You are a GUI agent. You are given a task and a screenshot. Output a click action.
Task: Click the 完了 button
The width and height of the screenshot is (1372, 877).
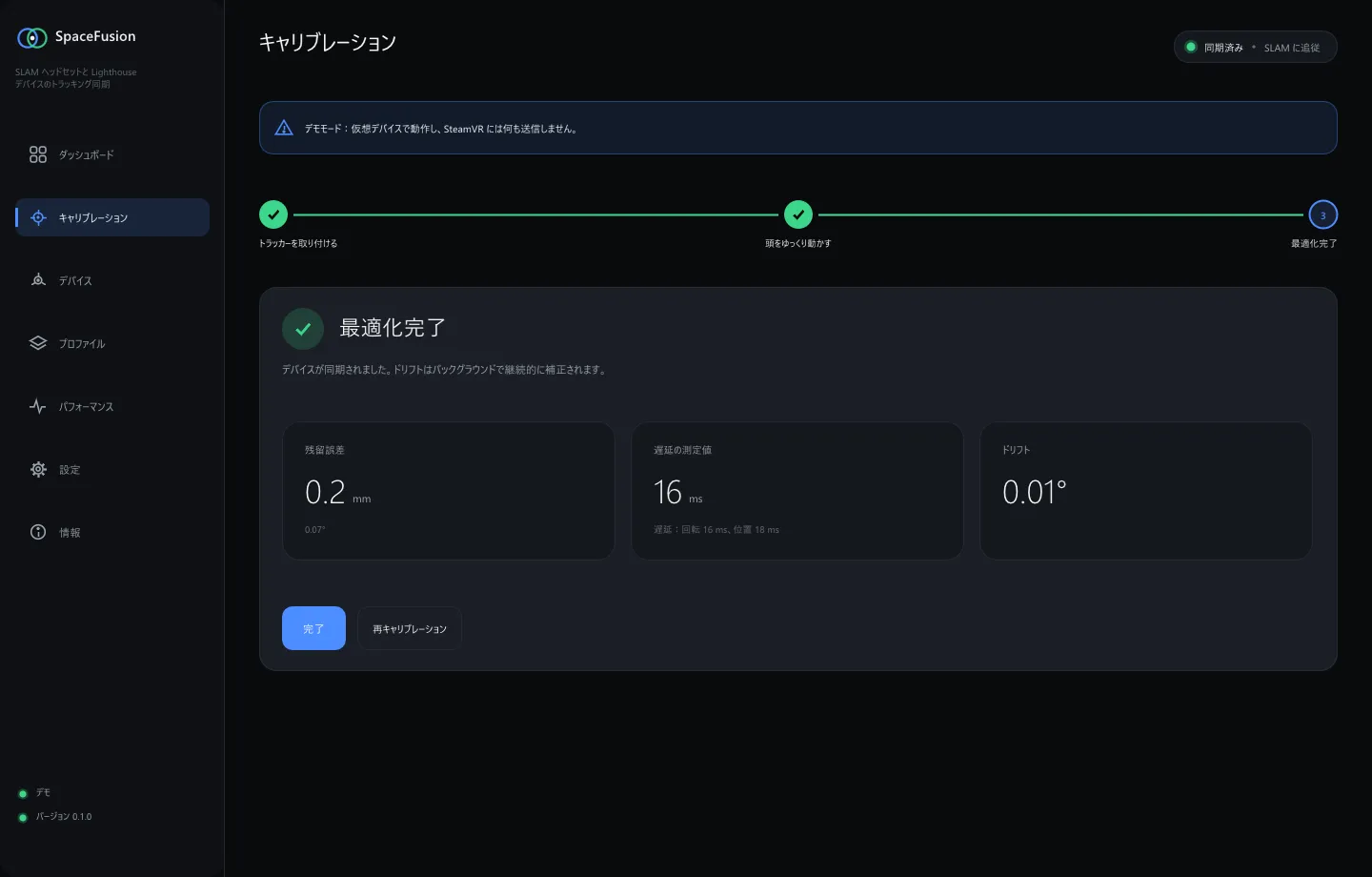[x=313, y=628]
